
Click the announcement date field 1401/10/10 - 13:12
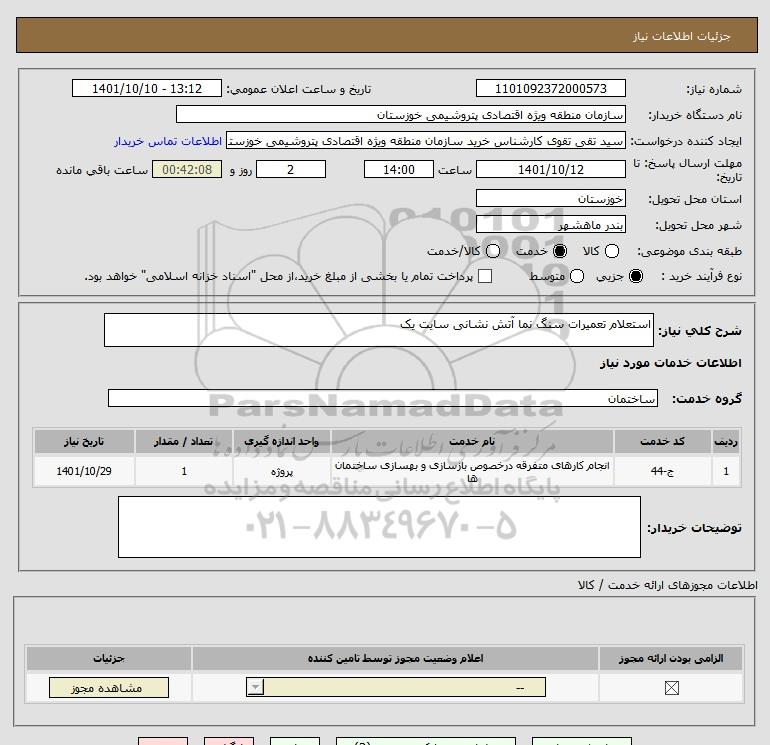tap(147, 88)
